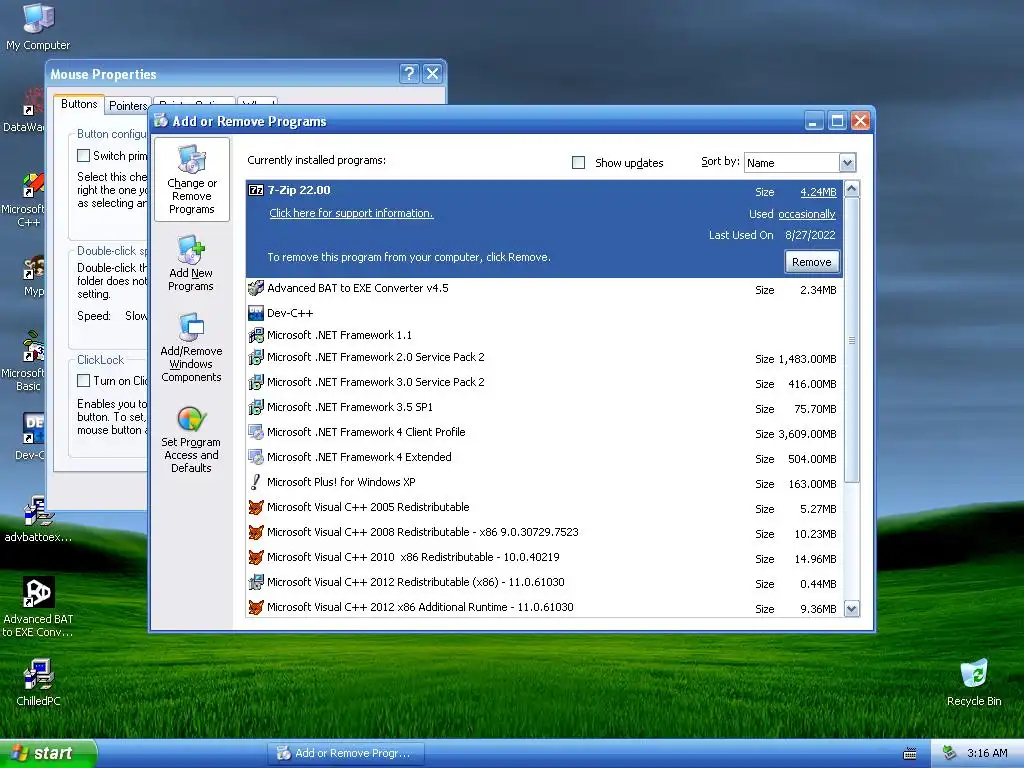
Task: Select Add New Programs in sidebar
Action: 191,263
